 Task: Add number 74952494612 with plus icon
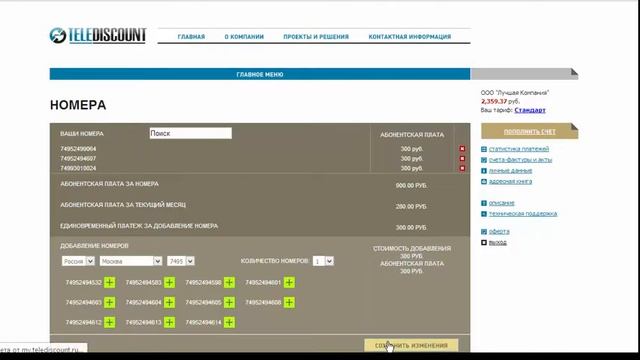tap(109, 322)
